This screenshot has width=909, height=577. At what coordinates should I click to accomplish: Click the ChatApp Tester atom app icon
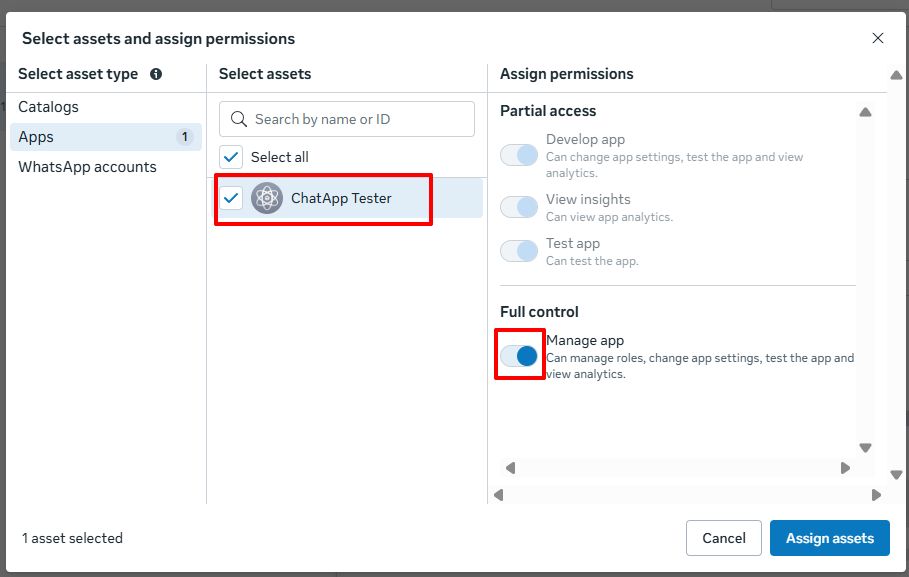point(267,198)
